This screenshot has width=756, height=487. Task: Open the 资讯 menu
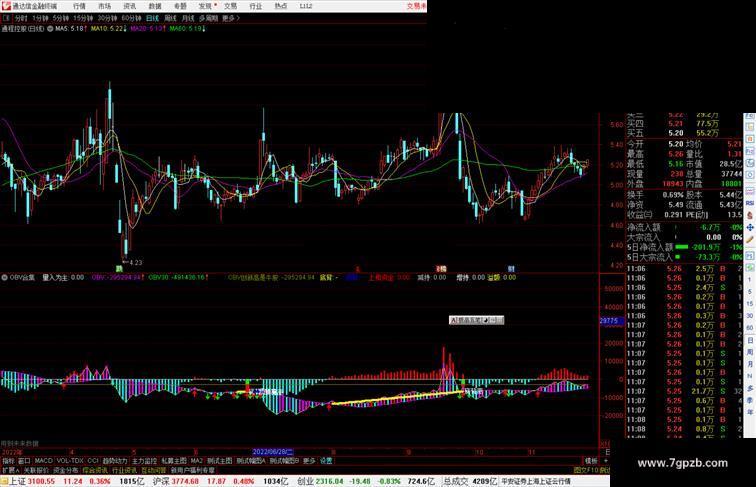(x=129, y=6)
